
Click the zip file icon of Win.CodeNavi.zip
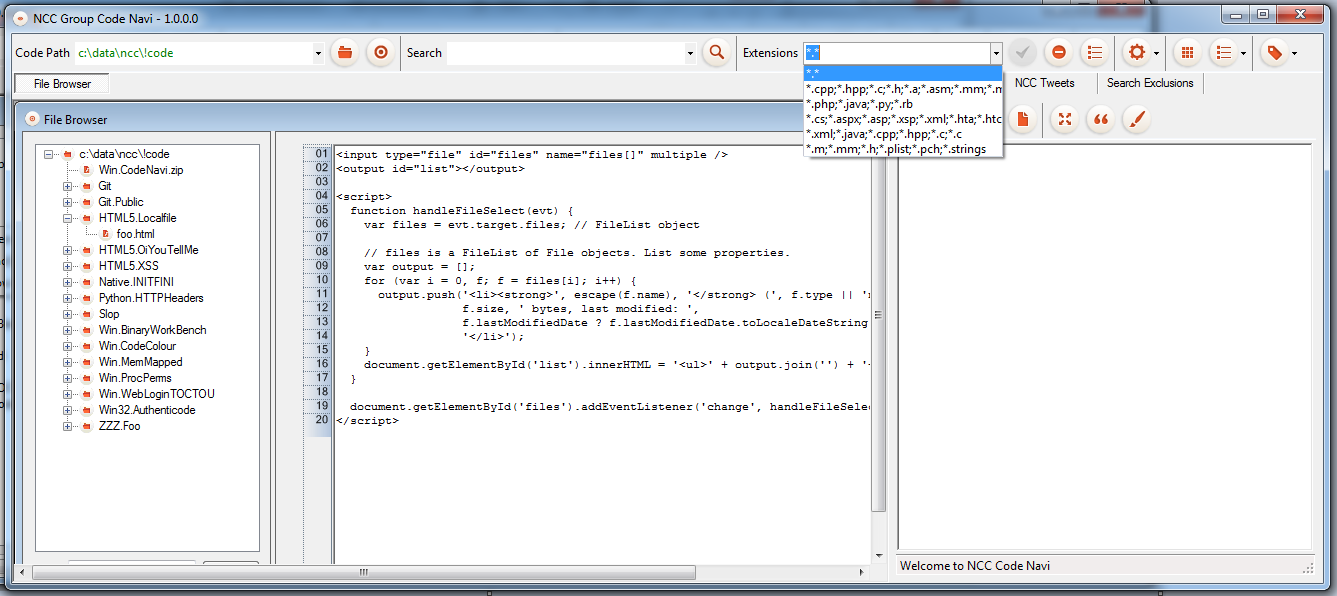point(87,170)
